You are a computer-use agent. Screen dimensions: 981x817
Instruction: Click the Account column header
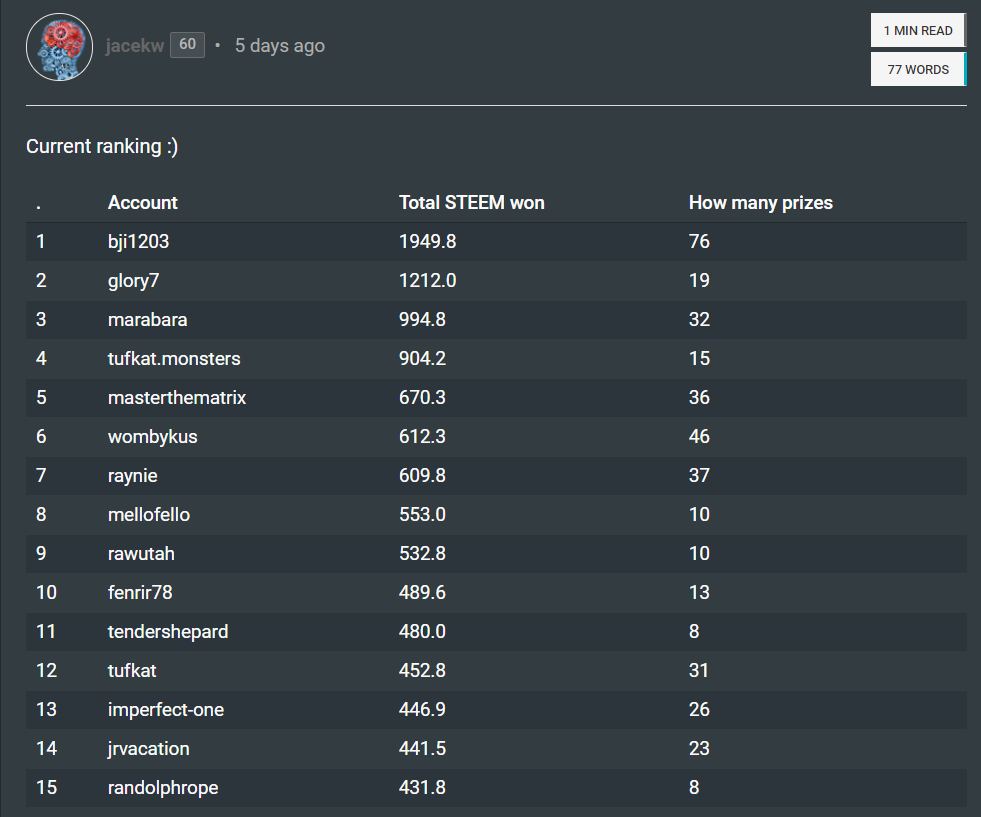142,203
